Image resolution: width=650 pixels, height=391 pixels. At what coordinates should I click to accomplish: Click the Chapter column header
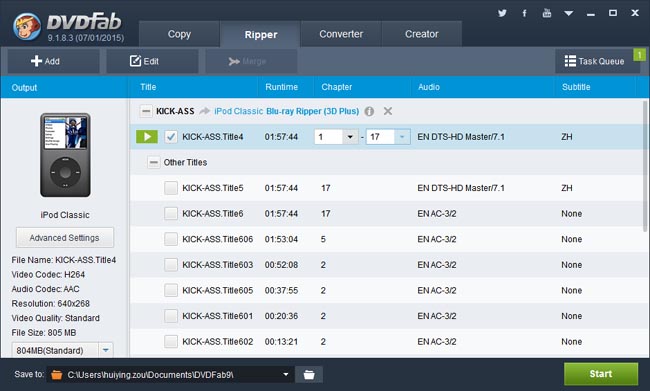click(337, 87)
